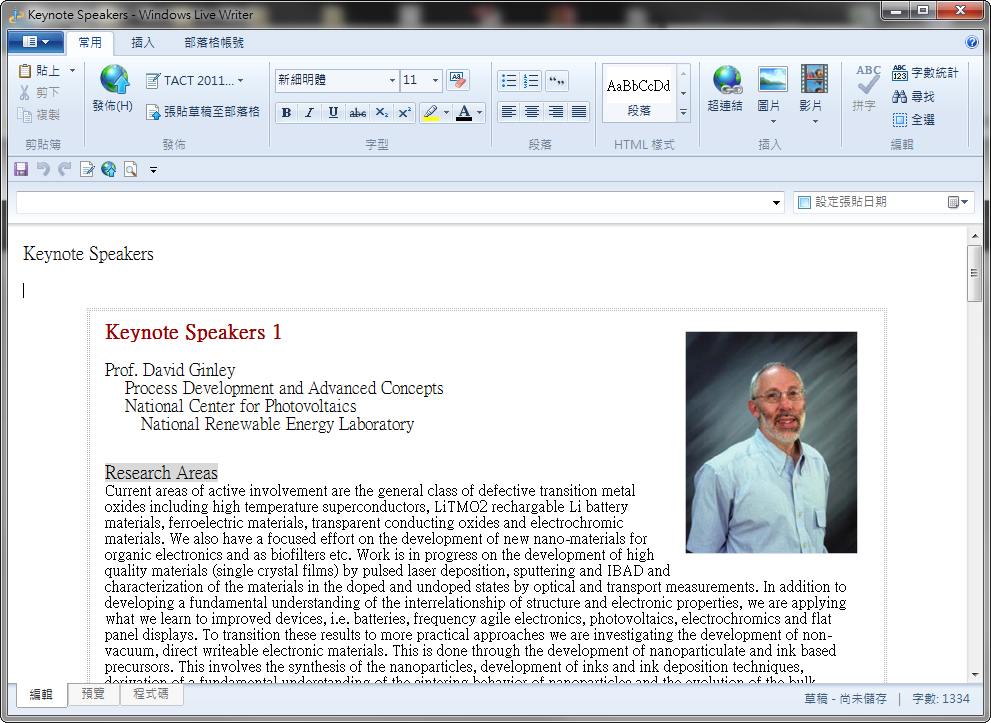The width and height of the screenshot is (991, 723).
Task: Switch to the 插入 (Insert) ribbon tab
Action: pyautogui.click(x=143, y=43)
